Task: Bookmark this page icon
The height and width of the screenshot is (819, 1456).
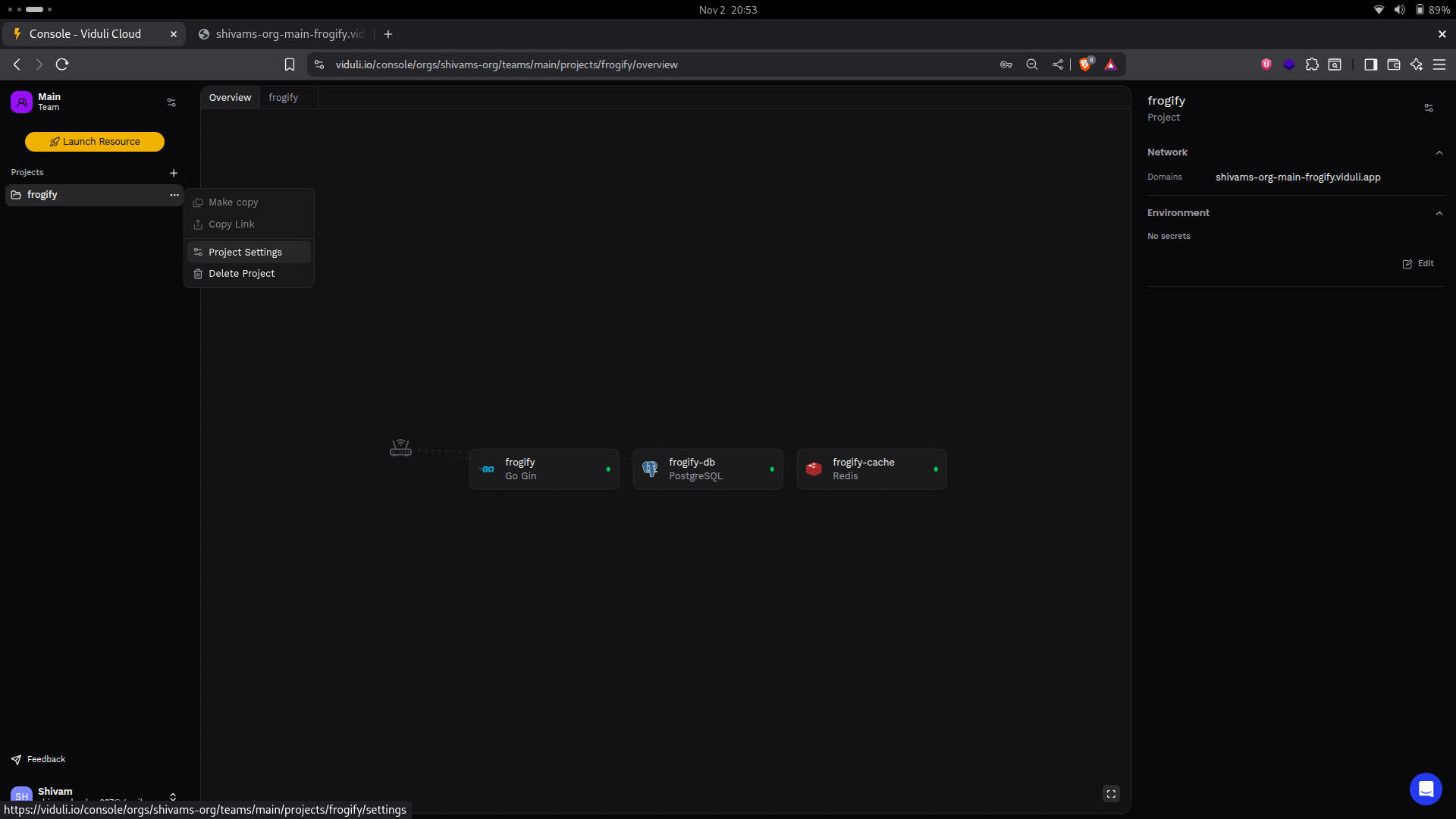Action: [x=290, y=64]
